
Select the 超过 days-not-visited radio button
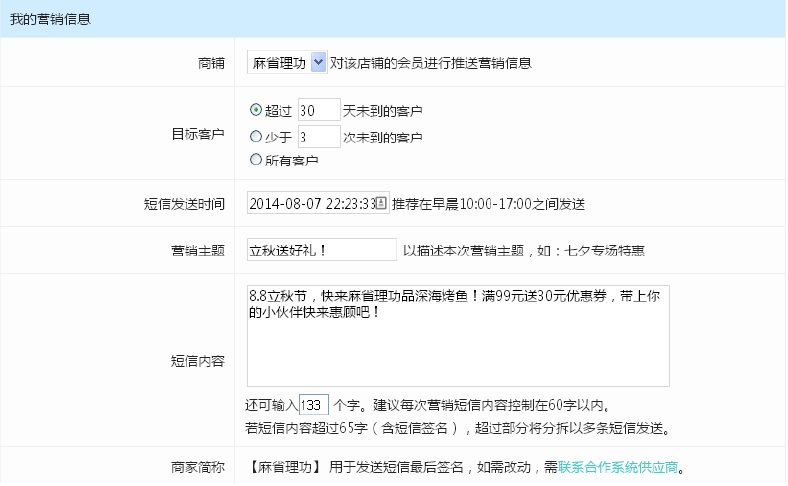tap(255, 110)
